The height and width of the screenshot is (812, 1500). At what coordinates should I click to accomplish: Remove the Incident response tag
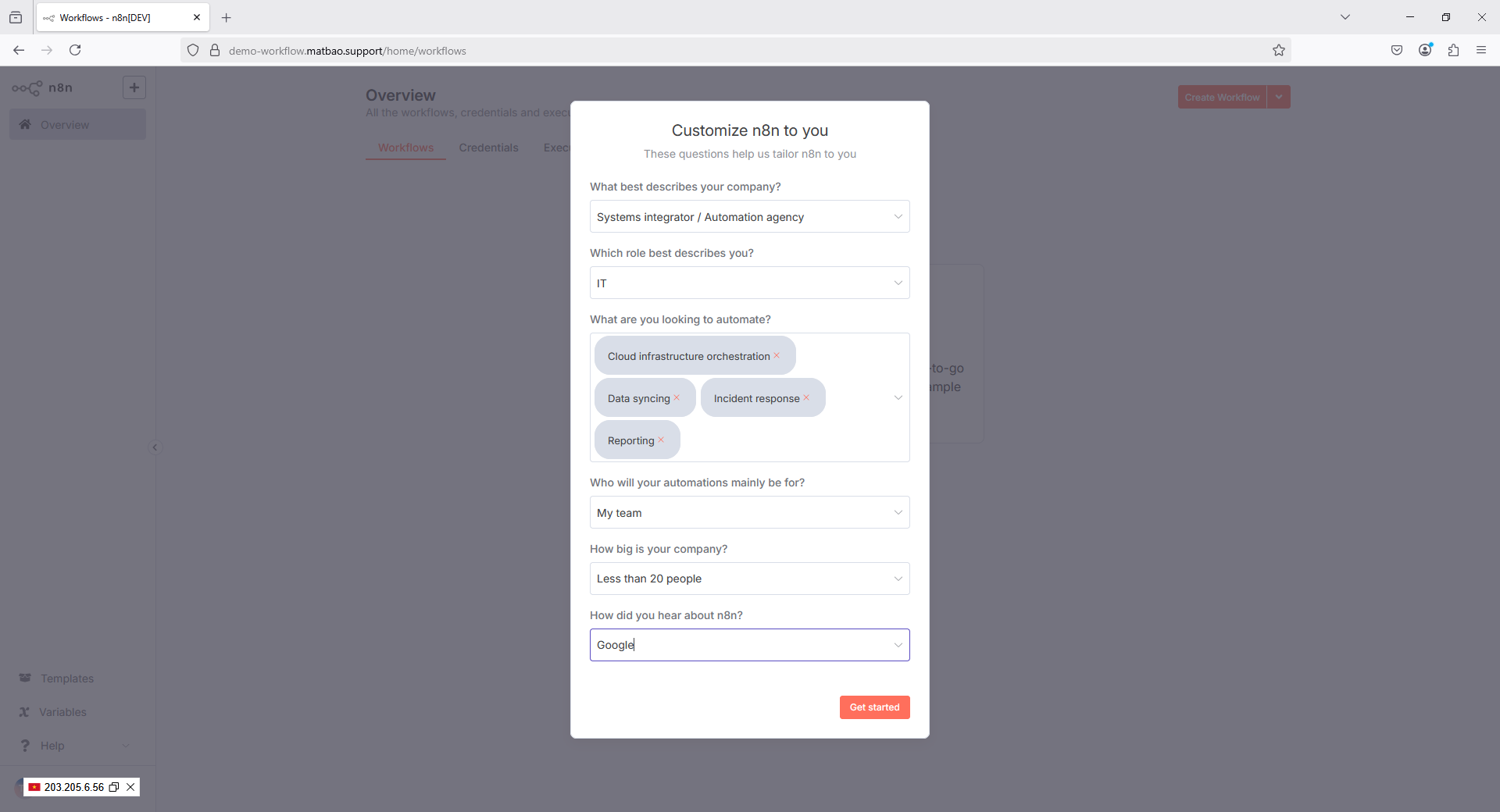[x=806, y=398]
